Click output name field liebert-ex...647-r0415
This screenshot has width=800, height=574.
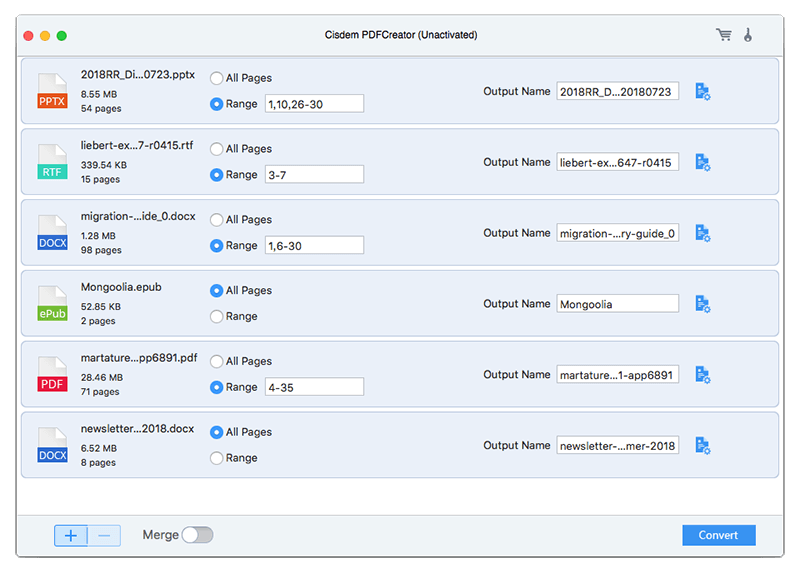[x=617, y=162]
